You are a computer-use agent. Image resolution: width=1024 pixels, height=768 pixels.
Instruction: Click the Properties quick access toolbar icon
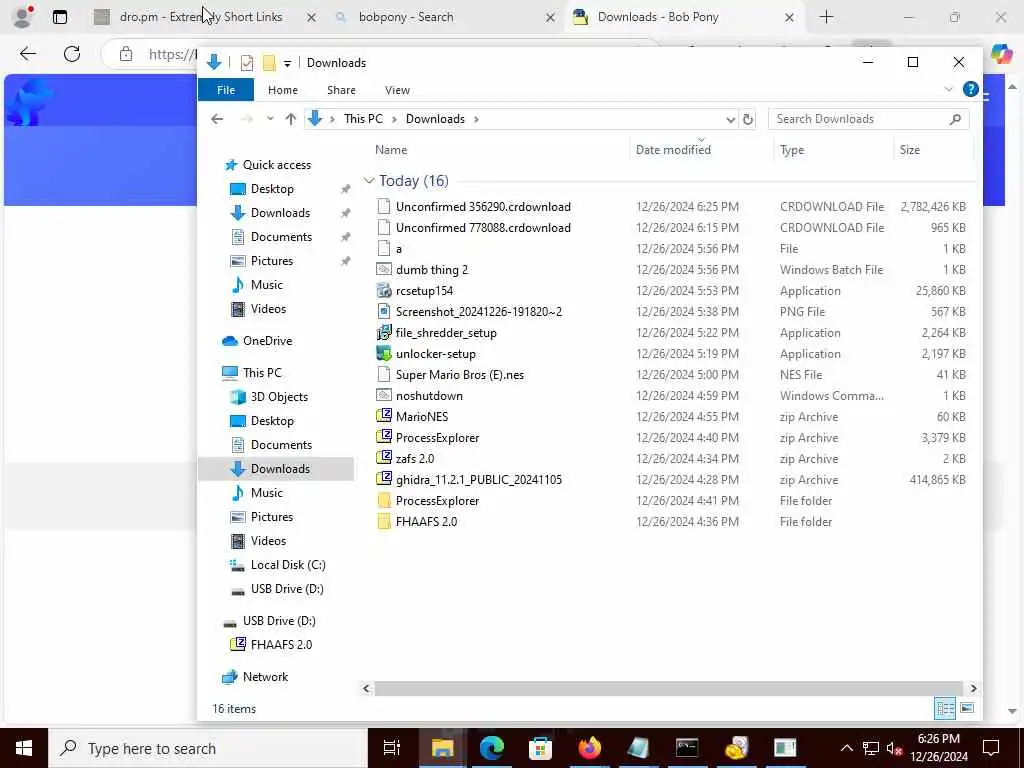[x=247, y=63]
